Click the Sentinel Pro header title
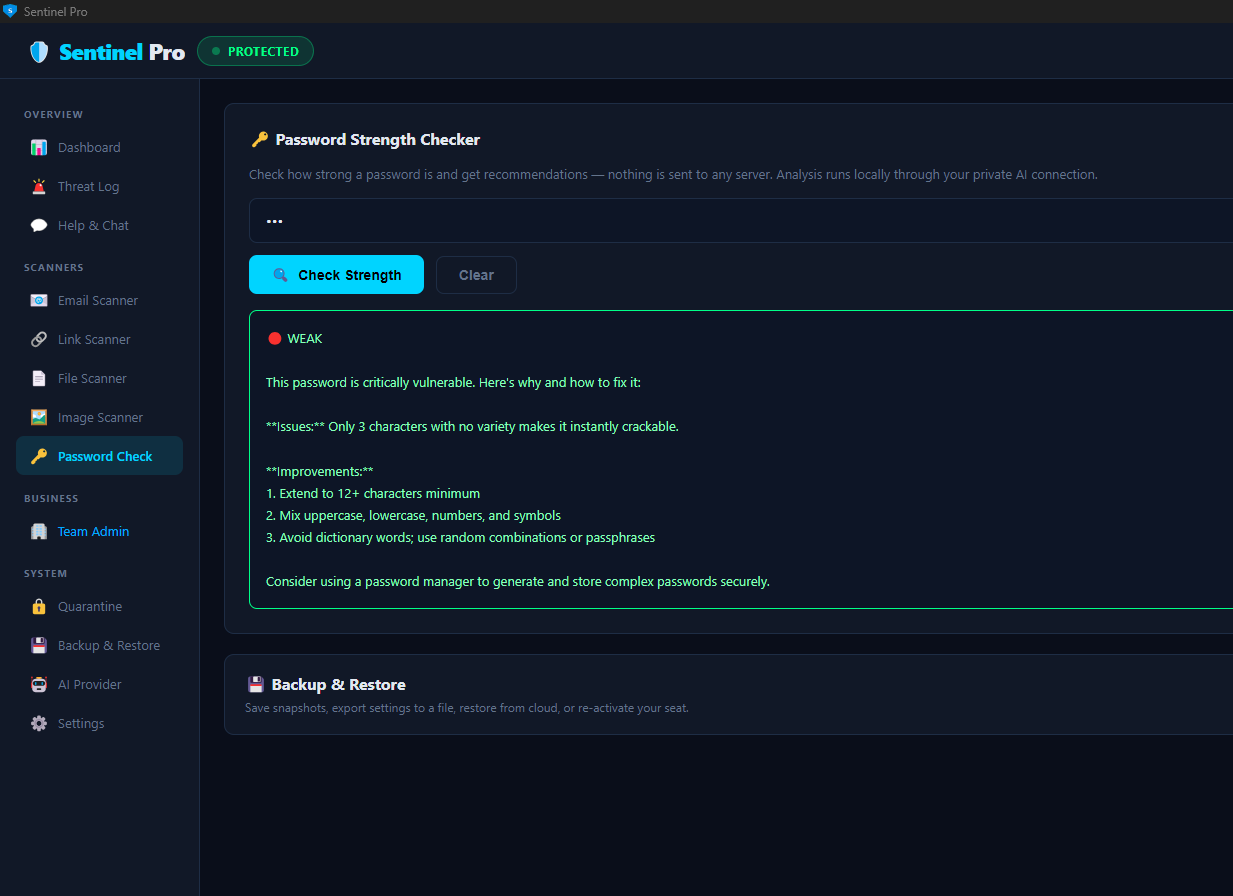1233x896 pixels. click(x=122, y=52)
